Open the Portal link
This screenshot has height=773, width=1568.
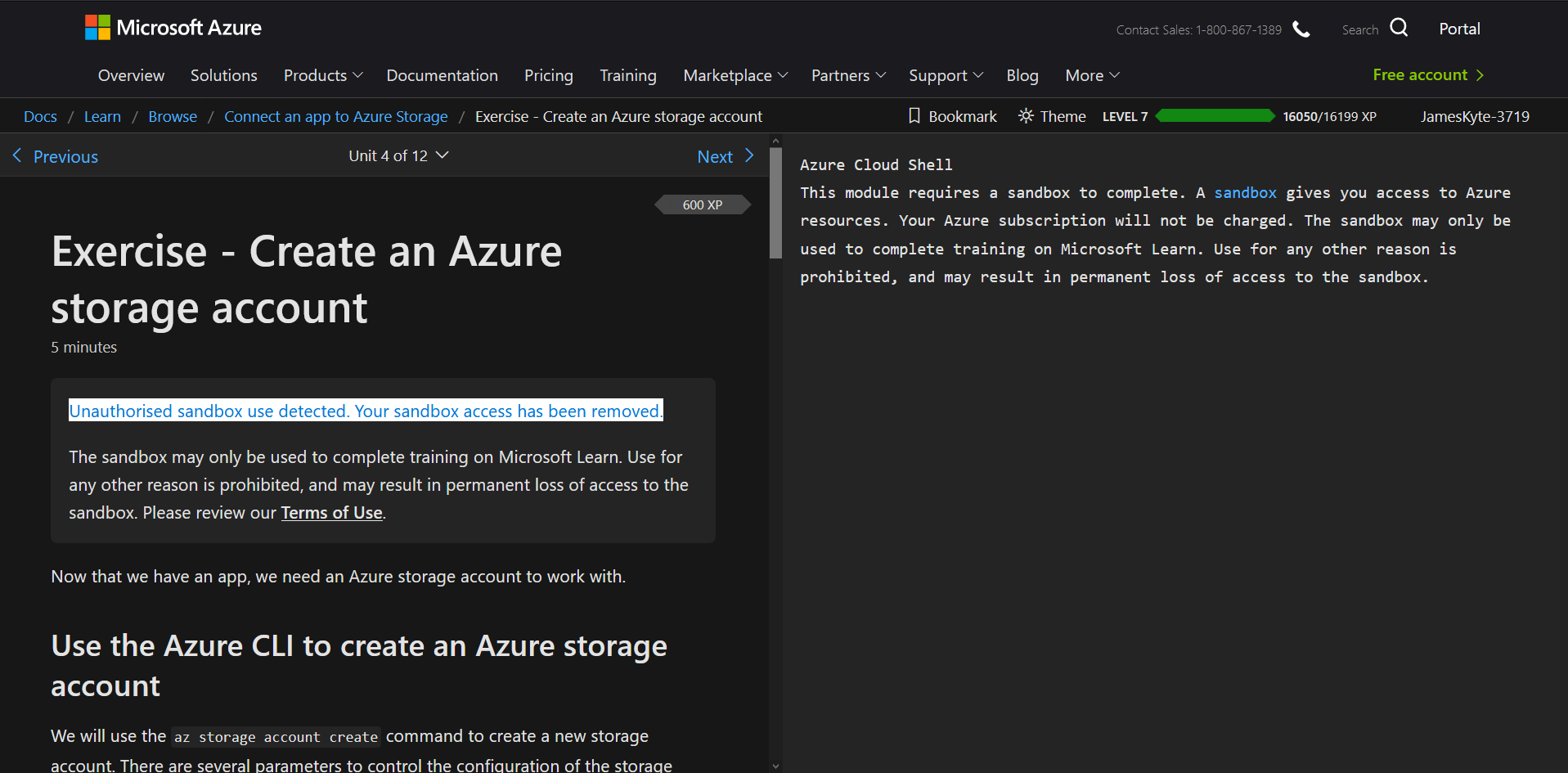pyautogui.click(x=1459, y=29)
